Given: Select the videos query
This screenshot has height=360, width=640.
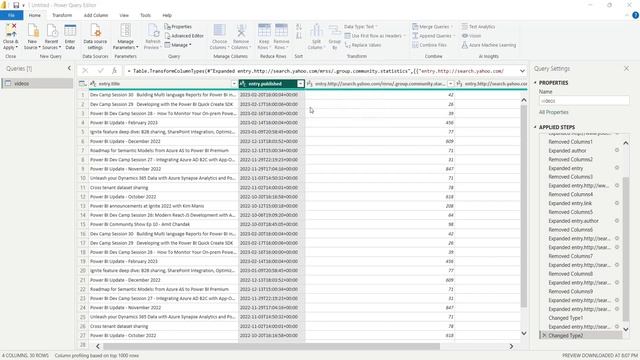Looking at the screenshot, I should point(37,83).
